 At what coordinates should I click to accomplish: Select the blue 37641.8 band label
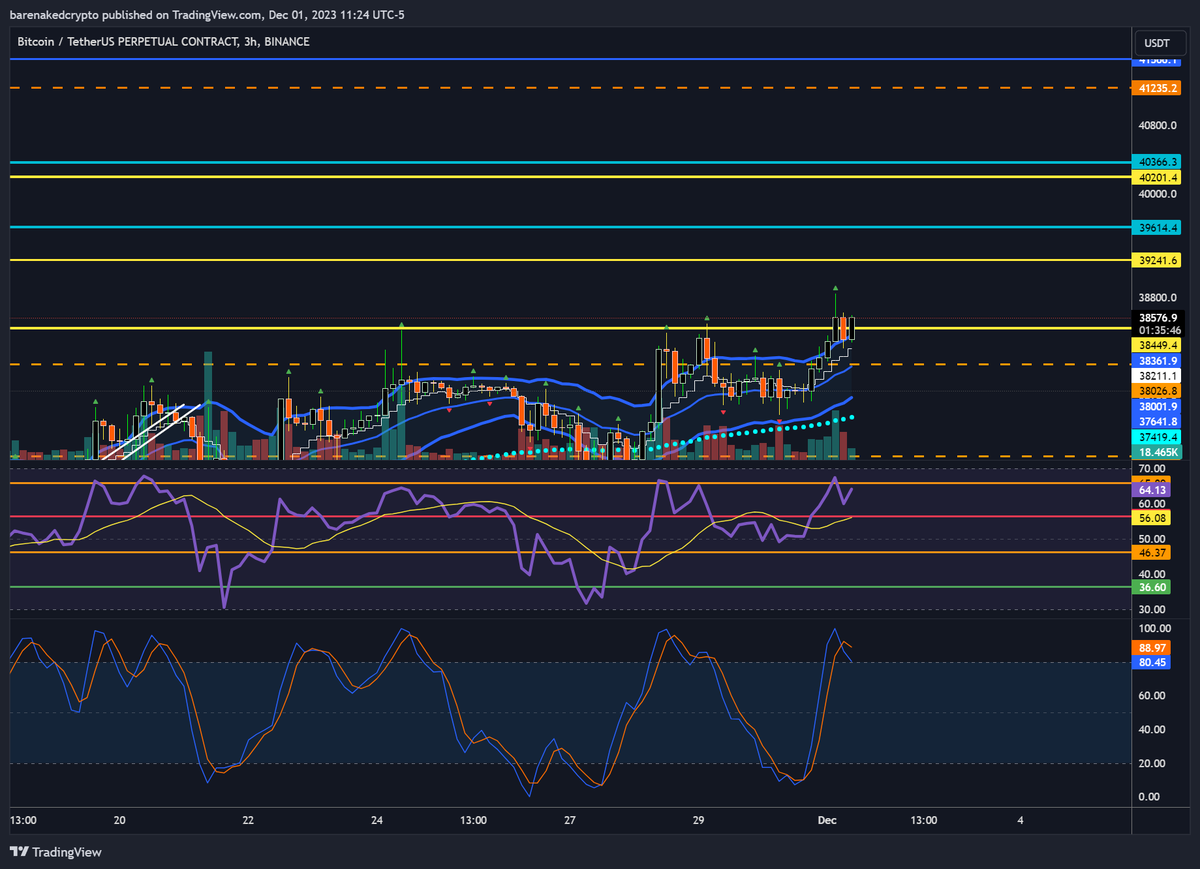click(x=1158, y=422)
